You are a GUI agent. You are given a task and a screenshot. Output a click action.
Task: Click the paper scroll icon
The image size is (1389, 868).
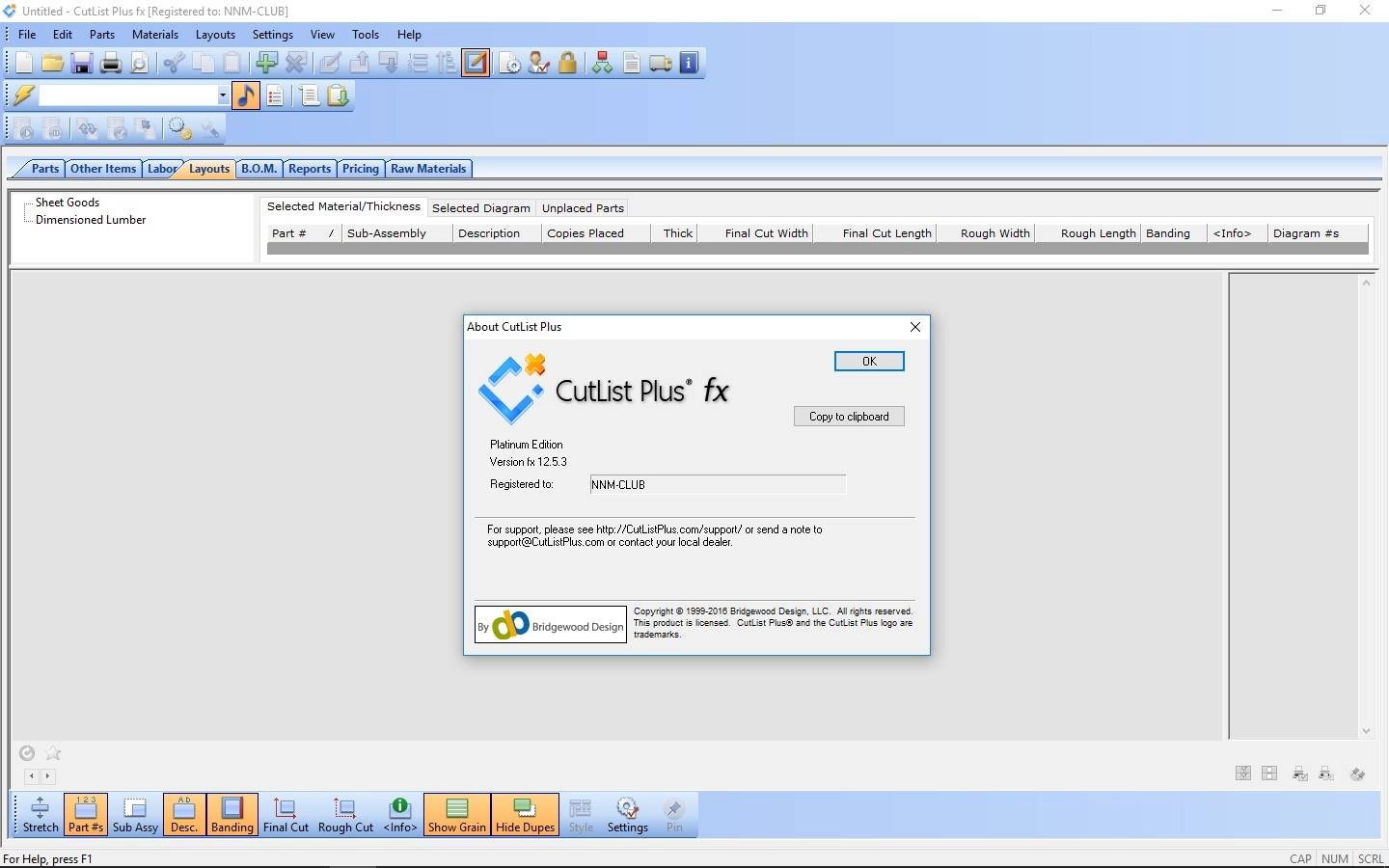[310, 95]
